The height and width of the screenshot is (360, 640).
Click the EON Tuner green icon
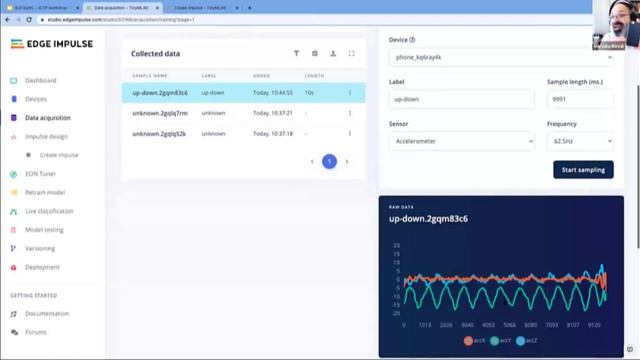tap(13, 174)
